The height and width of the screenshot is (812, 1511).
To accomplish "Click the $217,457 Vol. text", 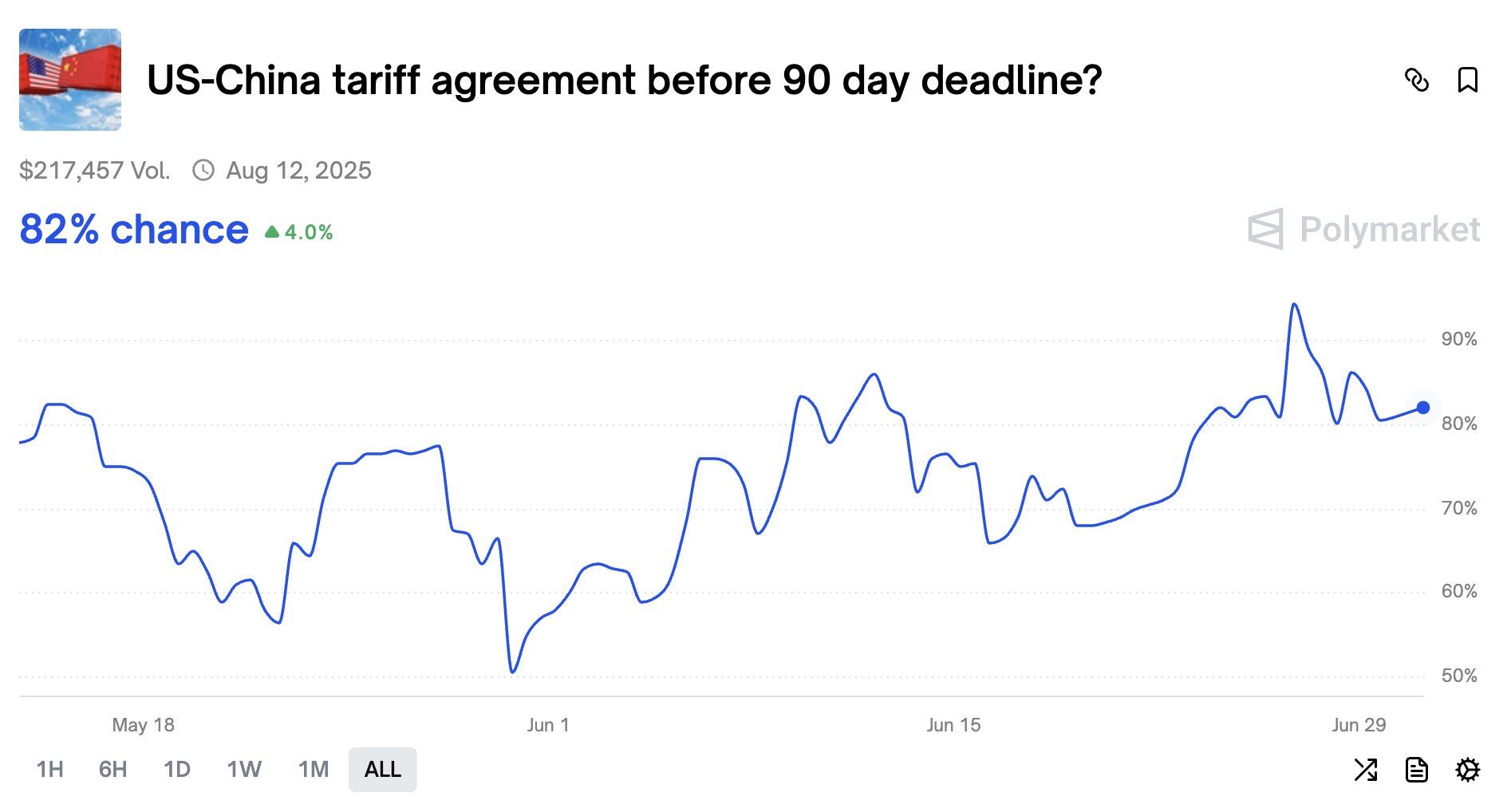I will pos(95,170).
